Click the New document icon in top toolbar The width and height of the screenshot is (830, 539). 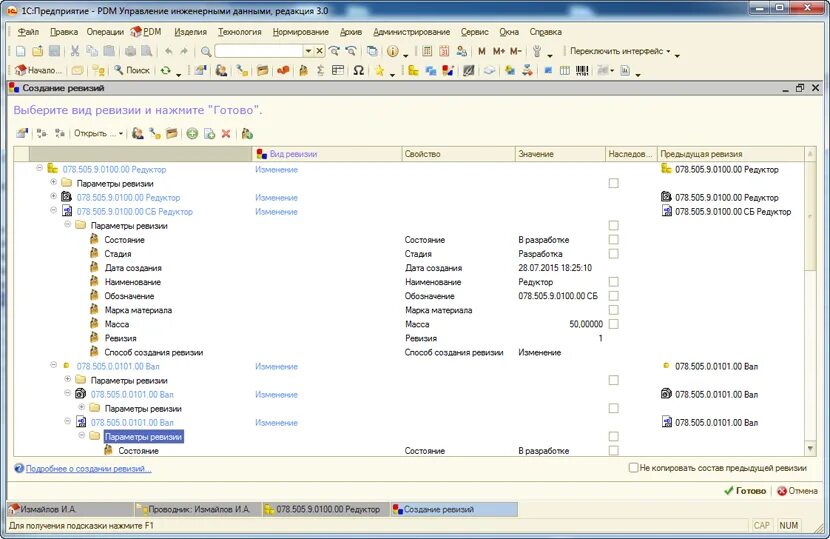pos(21,51)
